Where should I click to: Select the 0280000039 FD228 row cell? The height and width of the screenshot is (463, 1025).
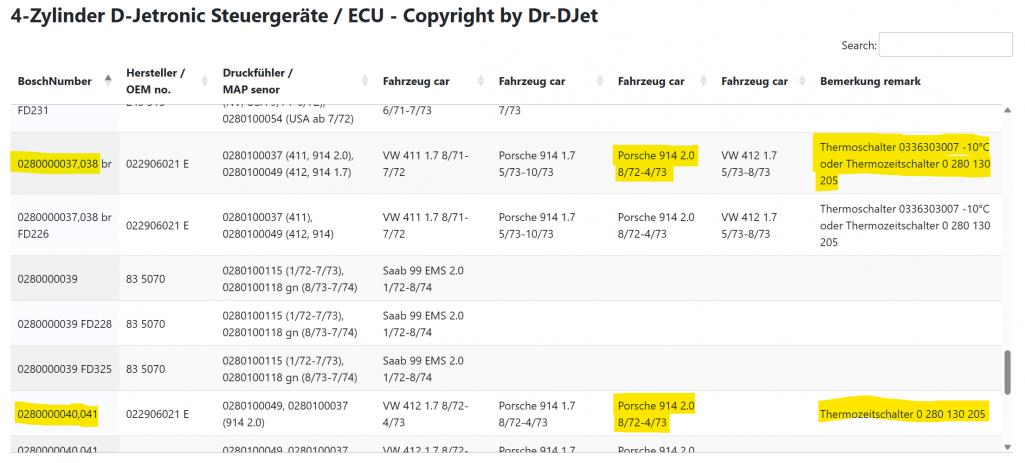pyautogui.click(x=64, y=323)
